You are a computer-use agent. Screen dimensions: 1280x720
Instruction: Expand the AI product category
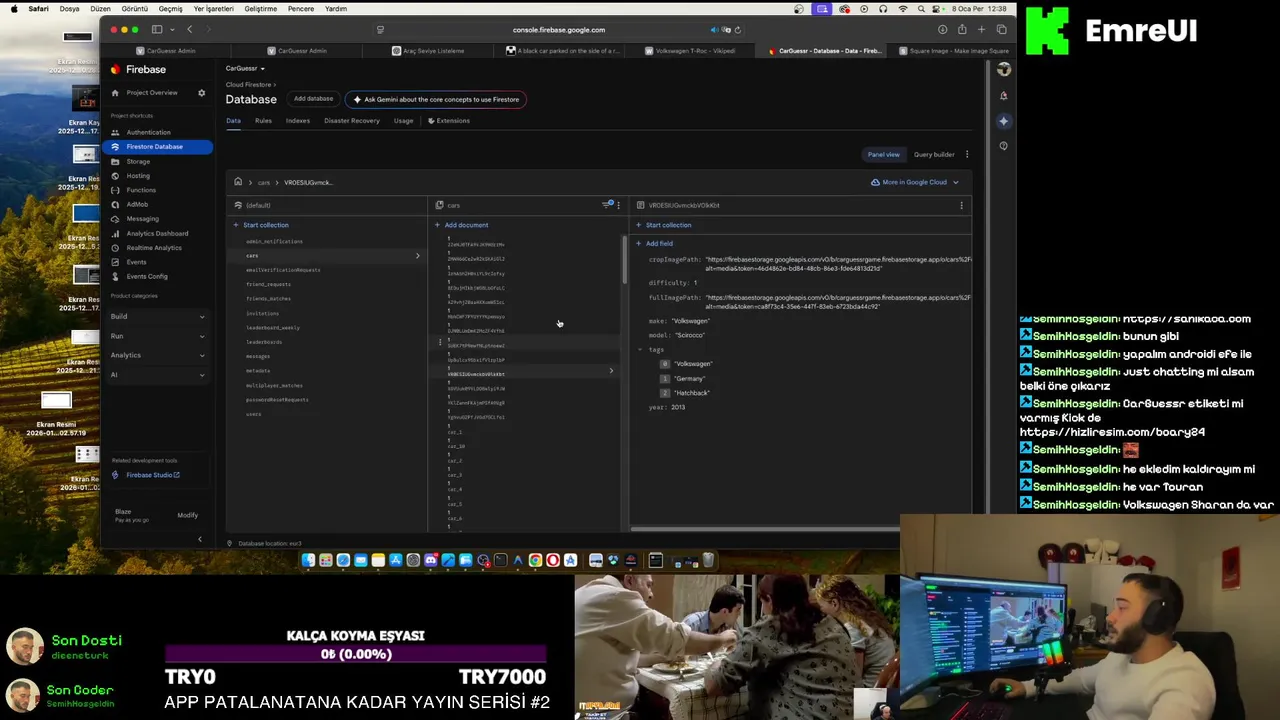coord(158,375)
